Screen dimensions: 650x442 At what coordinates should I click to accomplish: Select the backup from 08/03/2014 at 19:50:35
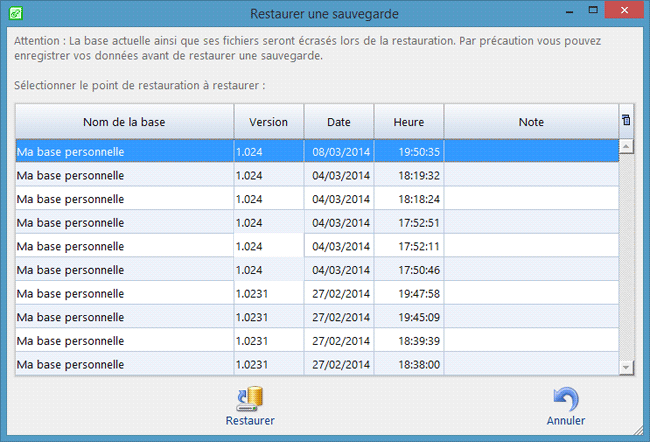point(124,151)
